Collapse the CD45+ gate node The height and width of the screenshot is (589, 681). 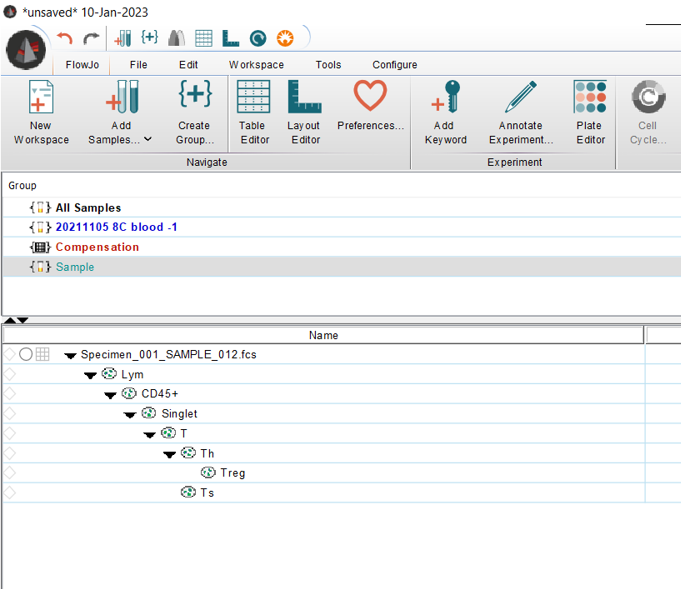pyautogui.click(x=110, y=394)
